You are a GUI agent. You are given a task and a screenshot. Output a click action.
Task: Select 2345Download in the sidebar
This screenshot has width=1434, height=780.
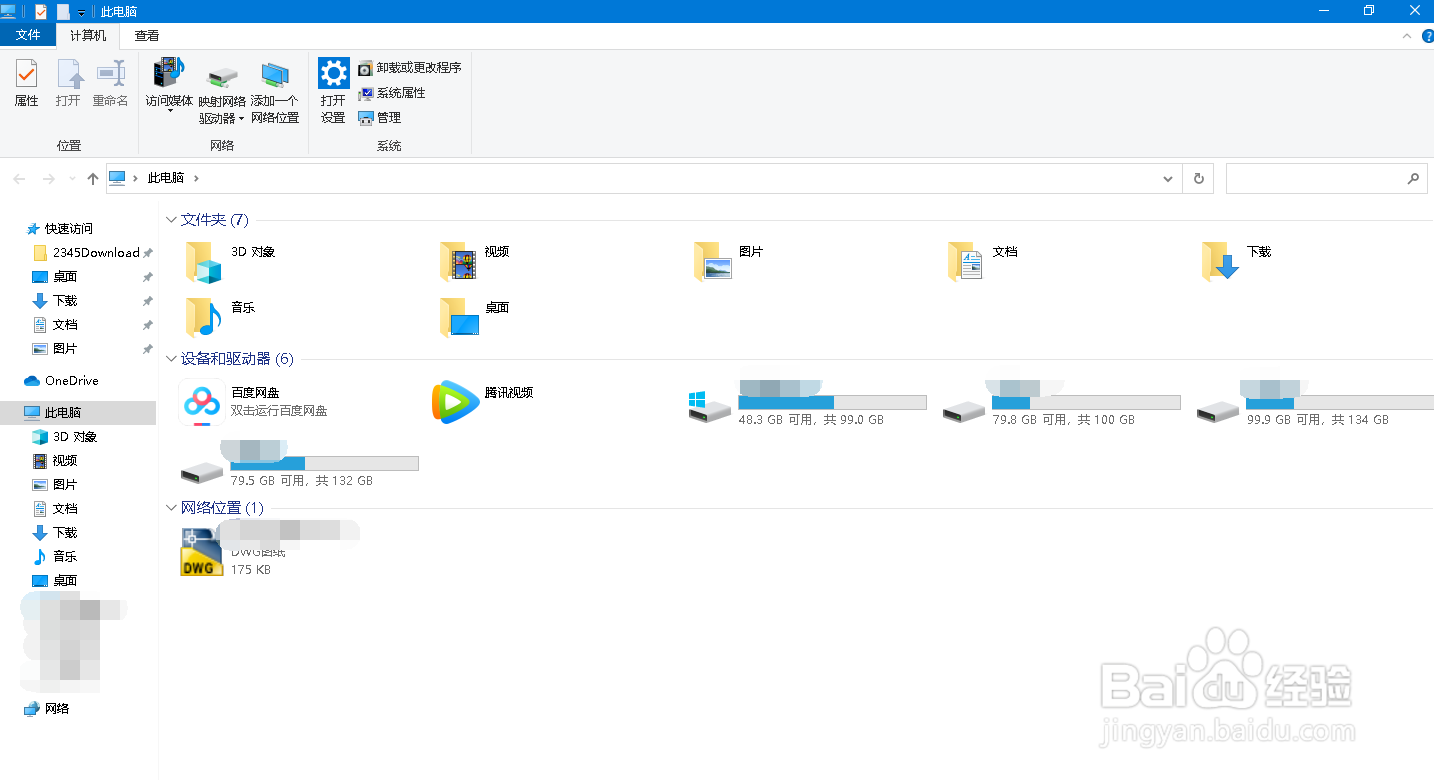[x=96, y=253]
